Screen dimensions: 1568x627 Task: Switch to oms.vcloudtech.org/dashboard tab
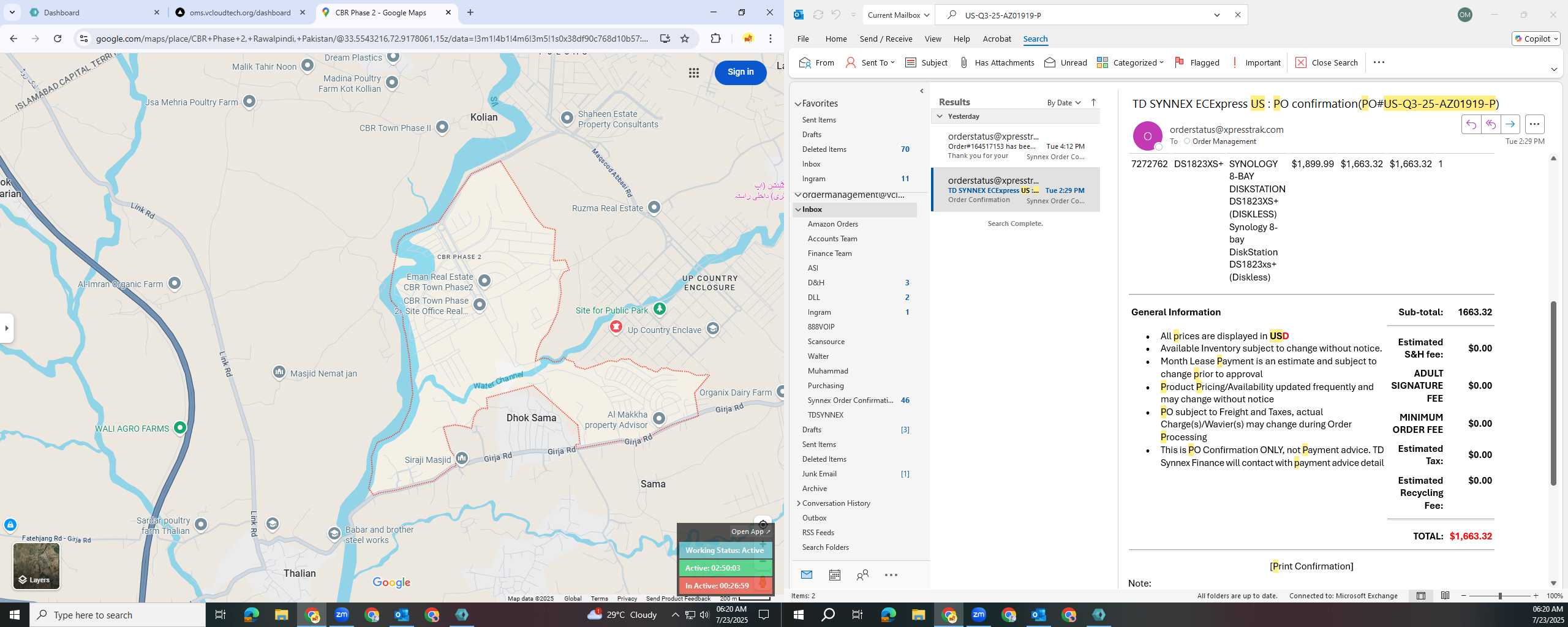tap(239, 12)
